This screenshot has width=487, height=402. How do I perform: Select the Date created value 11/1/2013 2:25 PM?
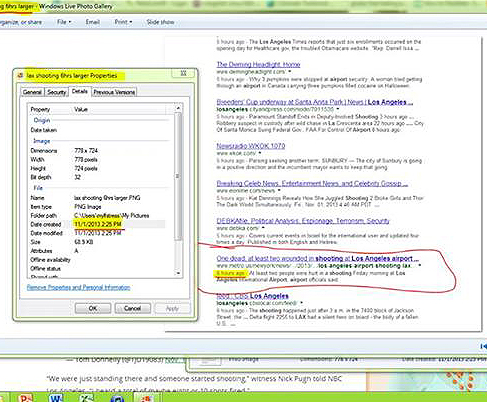click(x=98, y=224)
